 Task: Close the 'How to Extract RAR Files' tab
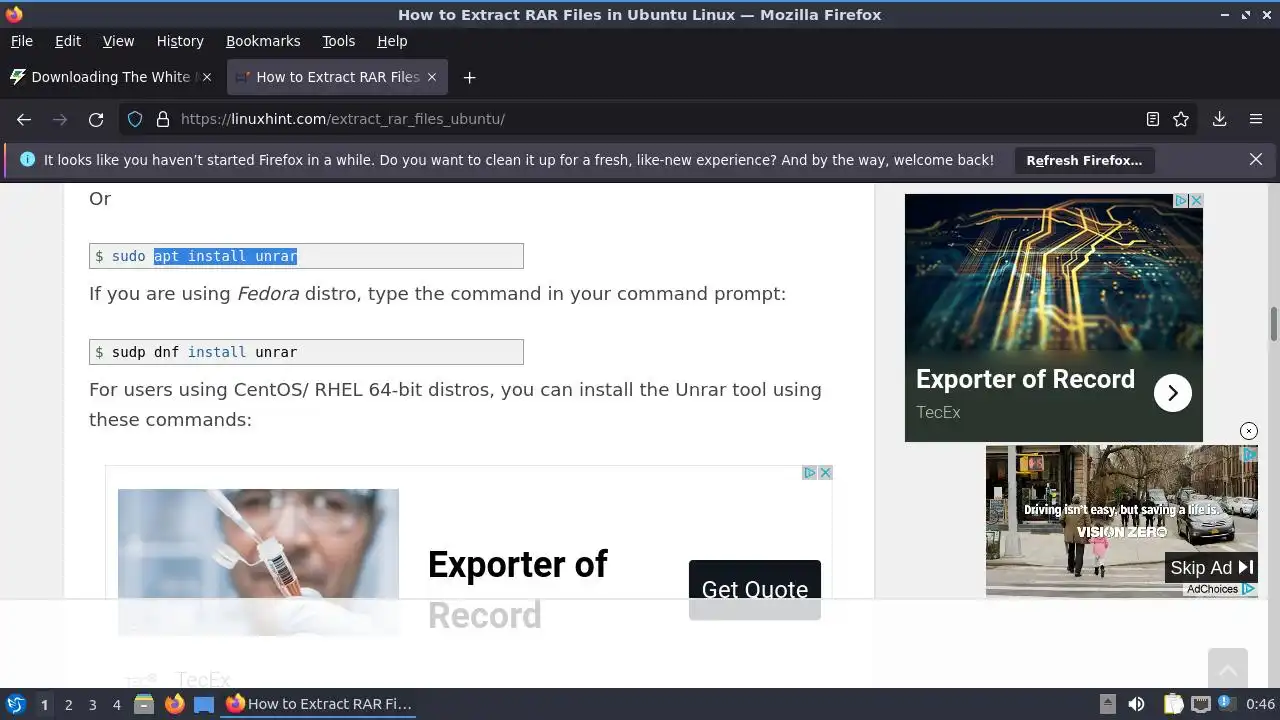click(x=432, y=77)
